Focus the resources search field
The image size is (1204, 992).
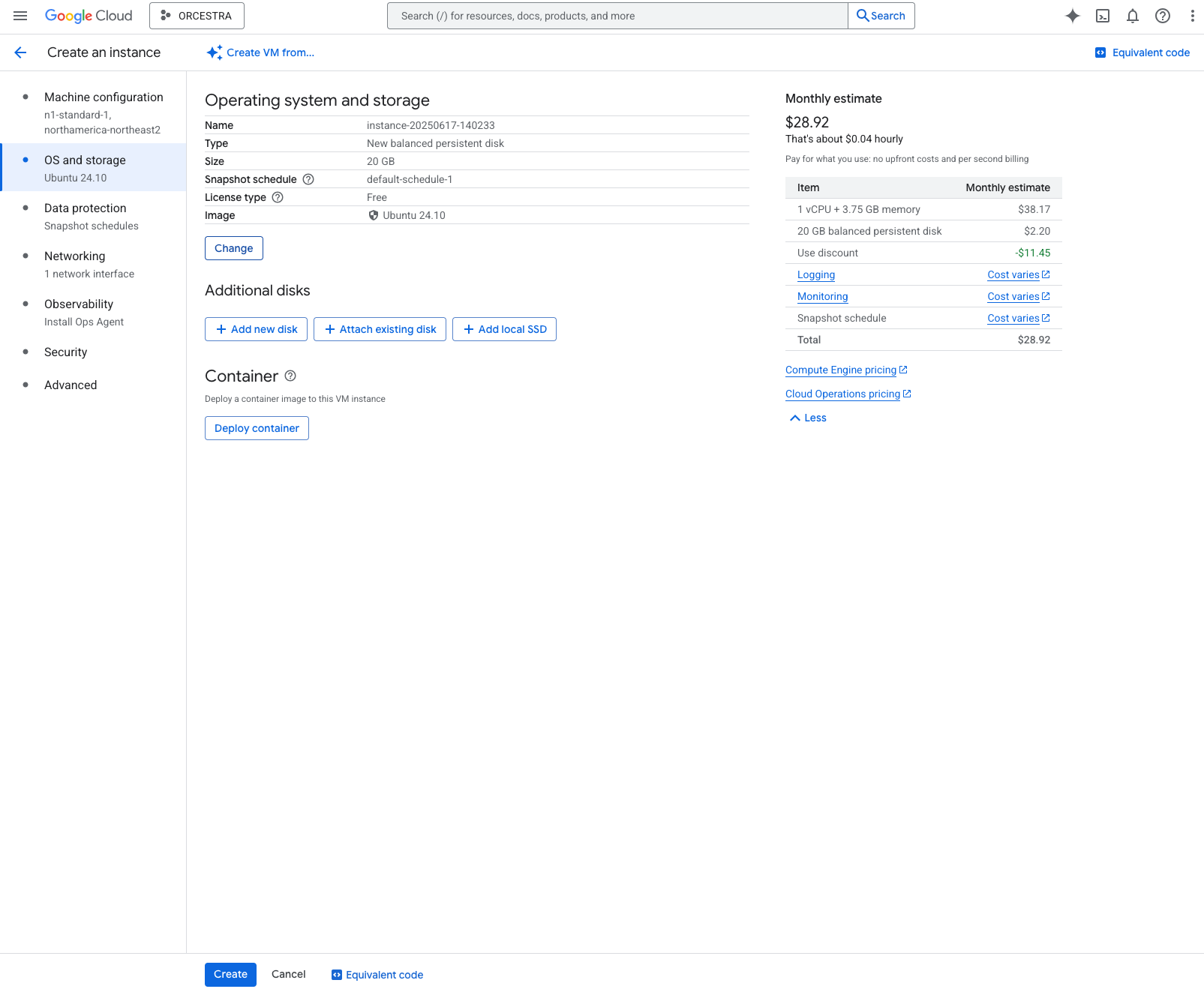(617, 16)
